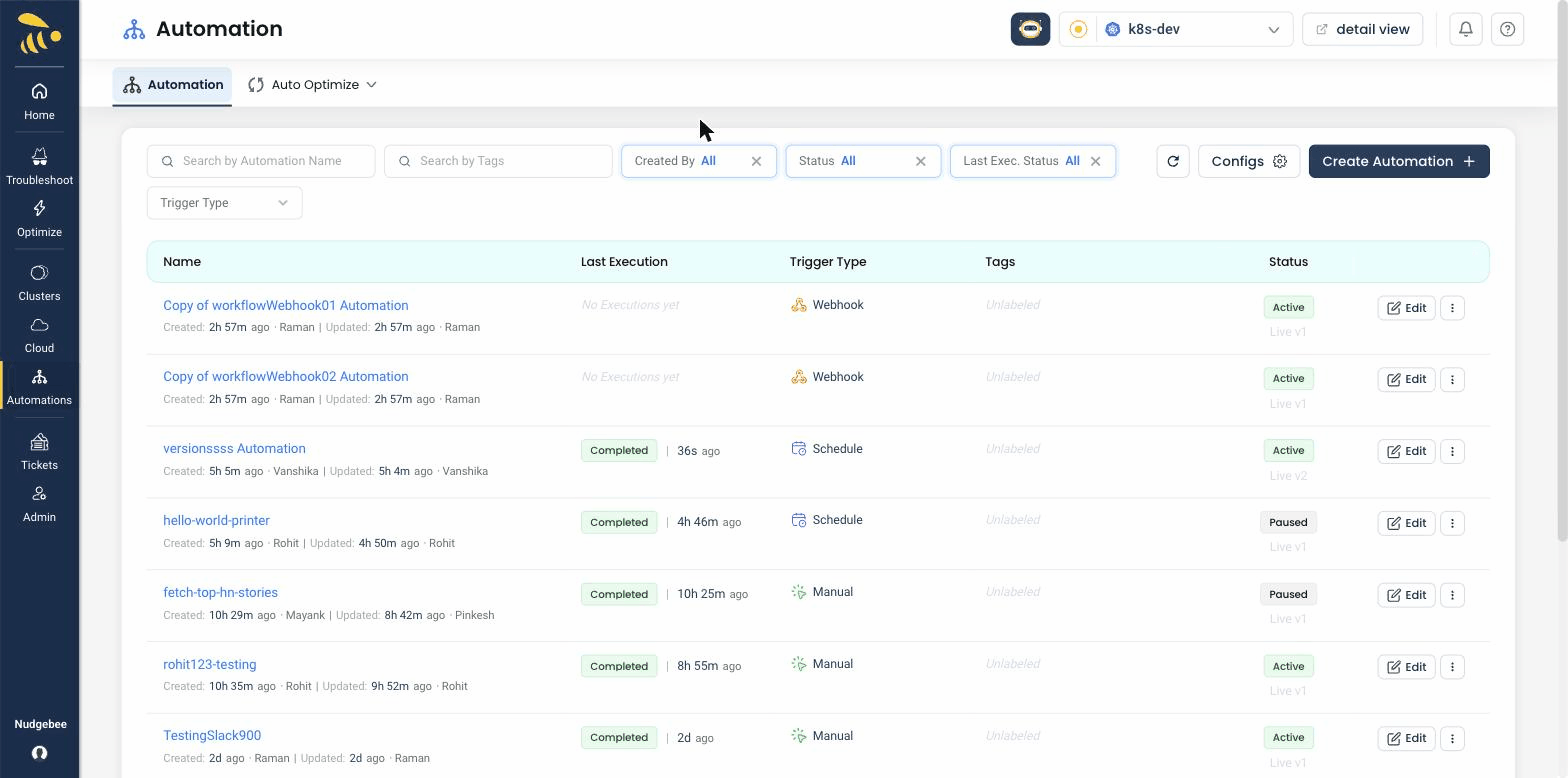Edit Copy of workflowWebhook01 Automation
The width and height of the screenshot is (1568, 778).
[1406, 308]
